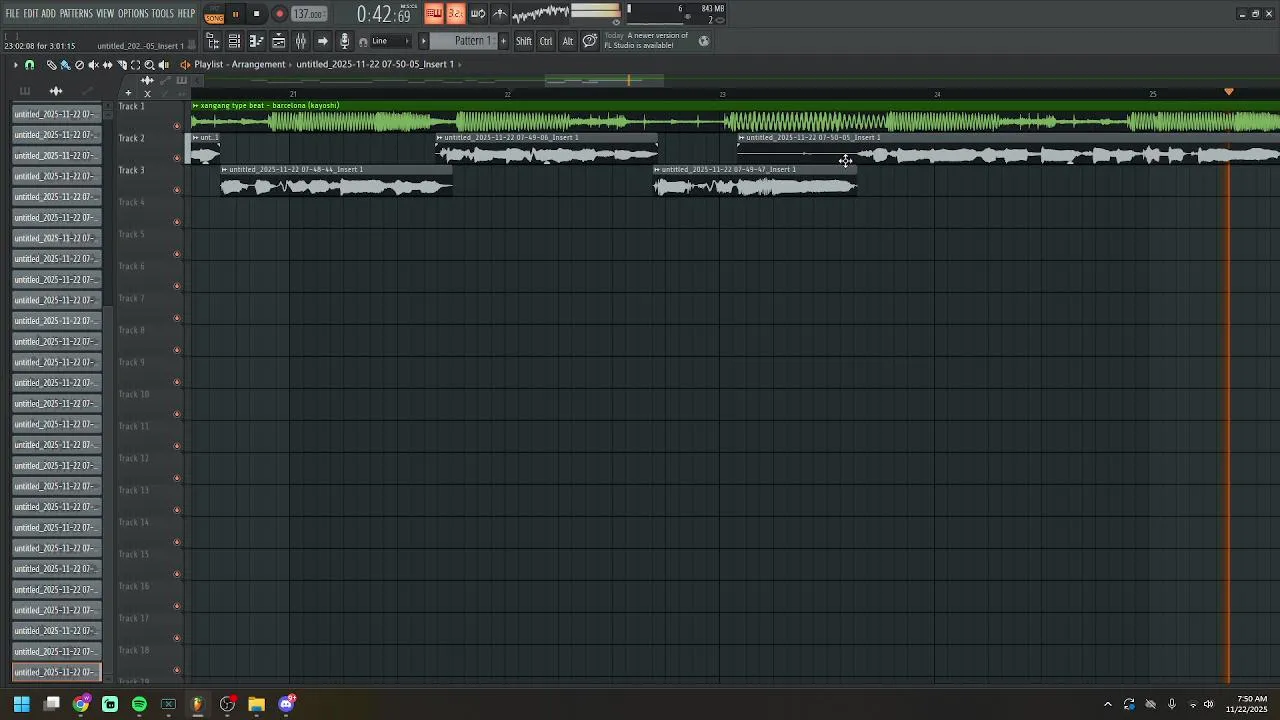The height and width of the screenshot is (720, 1280).
Task: Click the 137 tempo field
Action: (x=309, y=14)
